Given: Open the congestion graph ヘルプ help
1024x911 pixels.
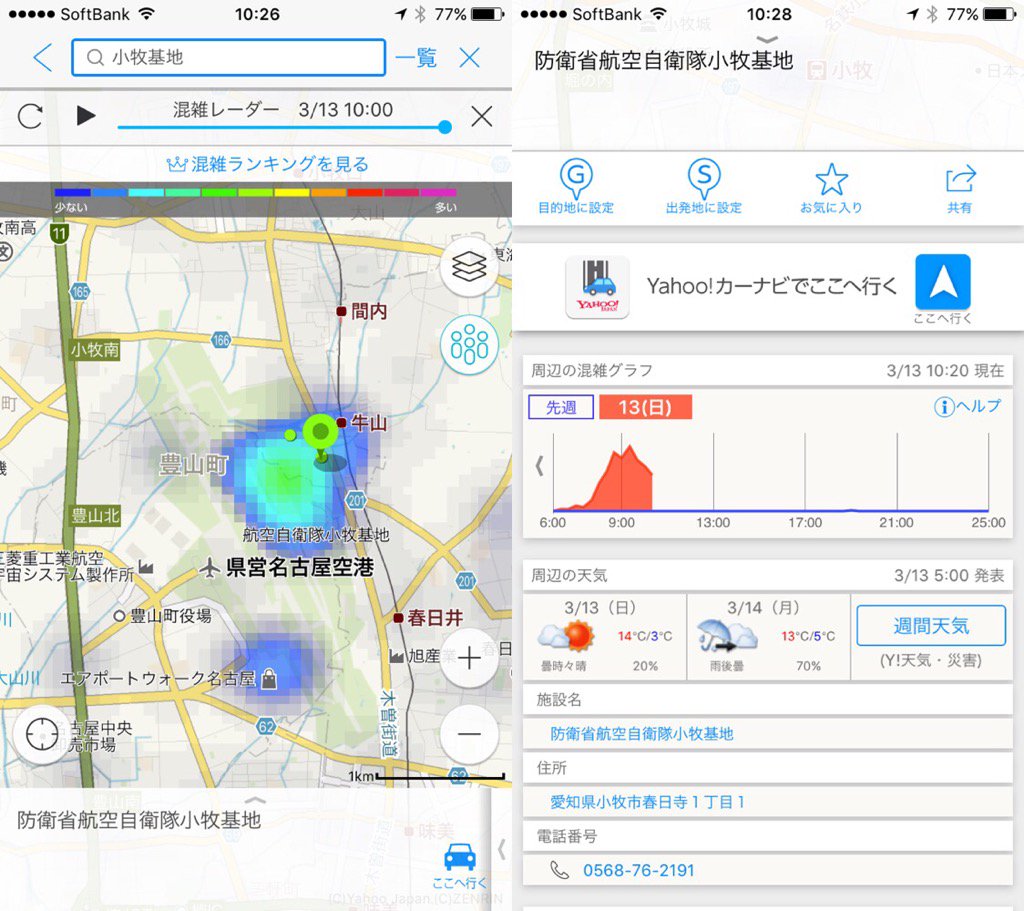Looking at the screenshot, I should click(x=967, y=406).
